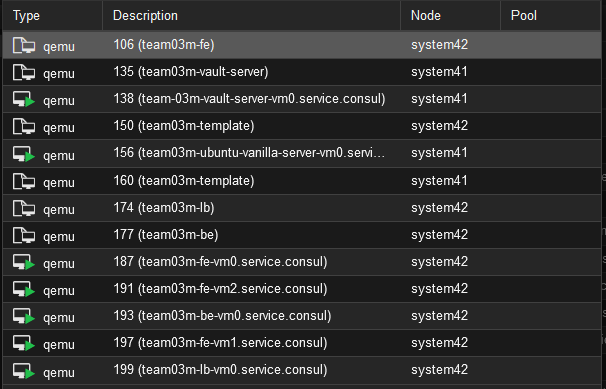Click the template icon for 174 team03m-lb

pyautogui.click(x=24, y=209)
